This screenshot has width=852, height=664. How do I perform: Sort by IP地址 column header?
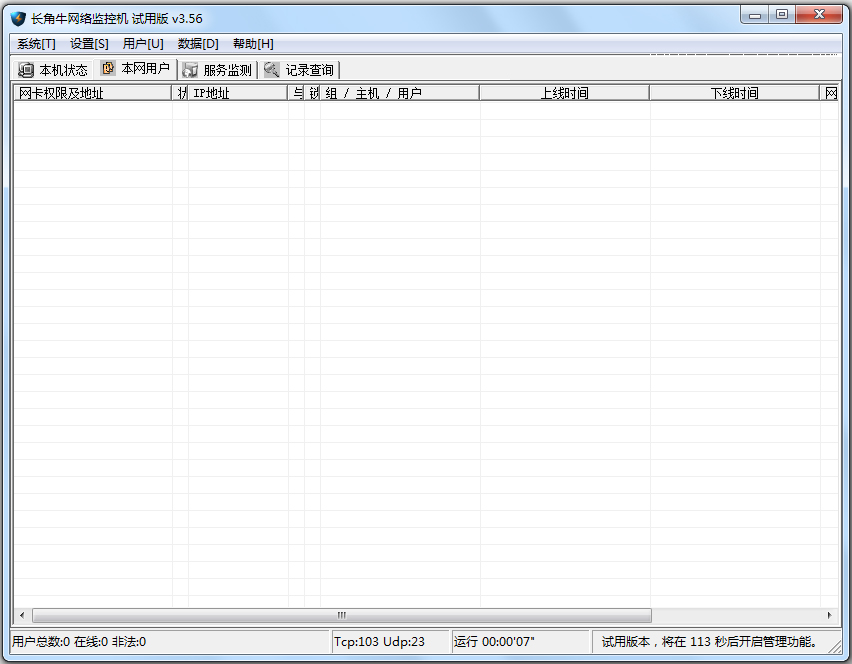(238, 93)
